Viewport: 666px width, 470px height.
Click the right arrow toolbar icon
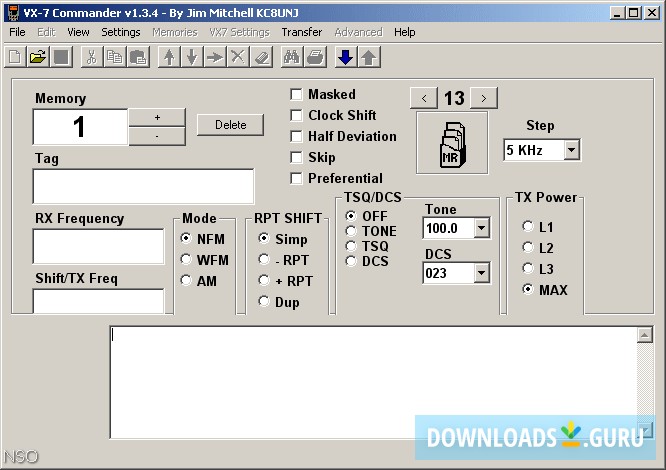point(215,57)
